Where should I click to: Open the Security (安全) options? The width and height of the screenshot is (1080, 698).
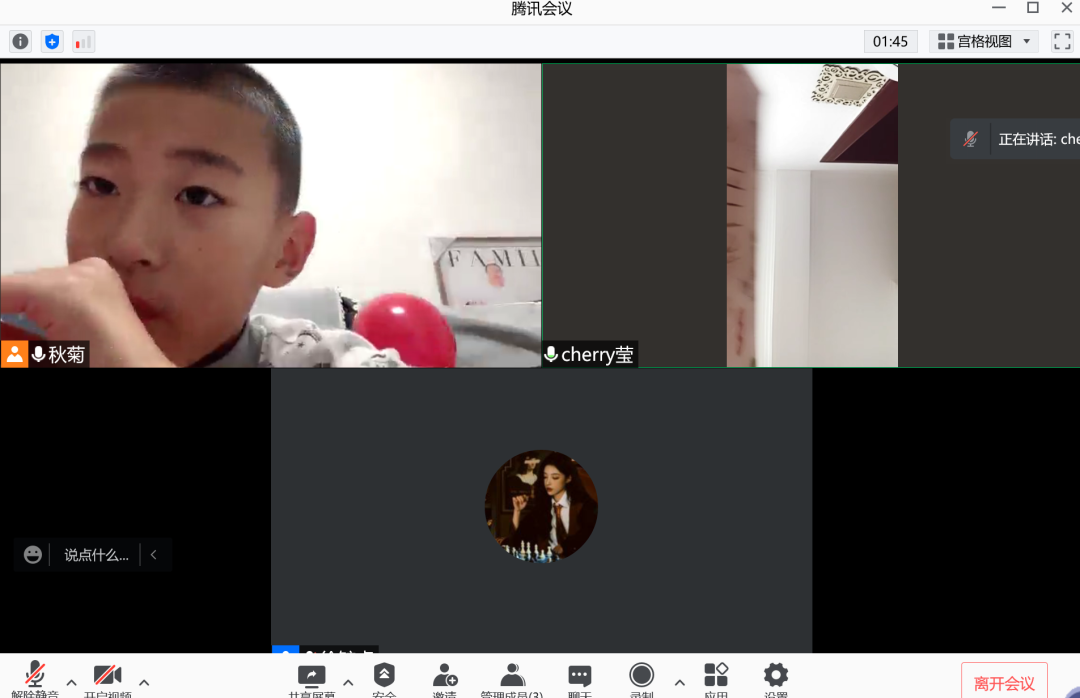click(x=384, y=679)
